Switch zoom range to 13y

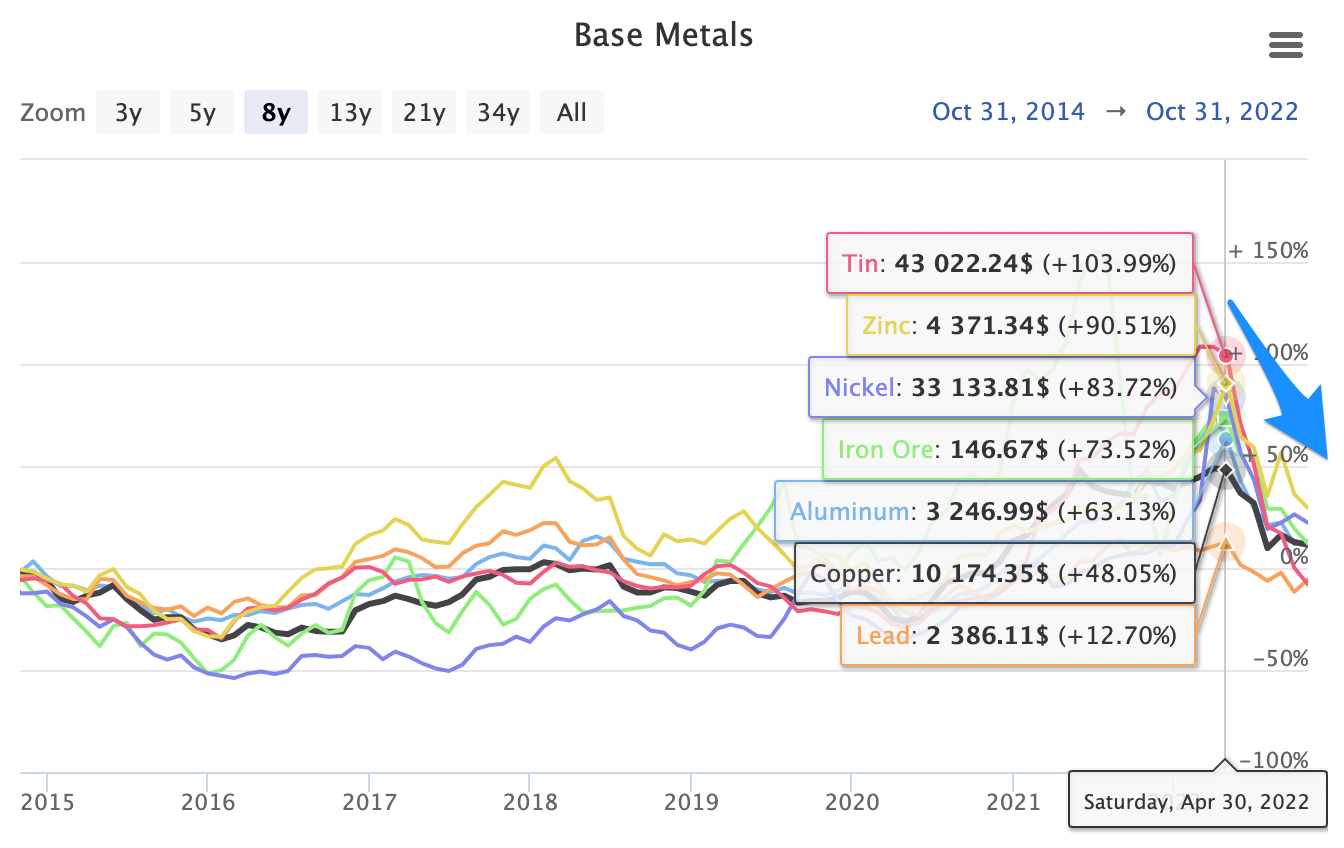pyautogui.click(x=350, y=112)
